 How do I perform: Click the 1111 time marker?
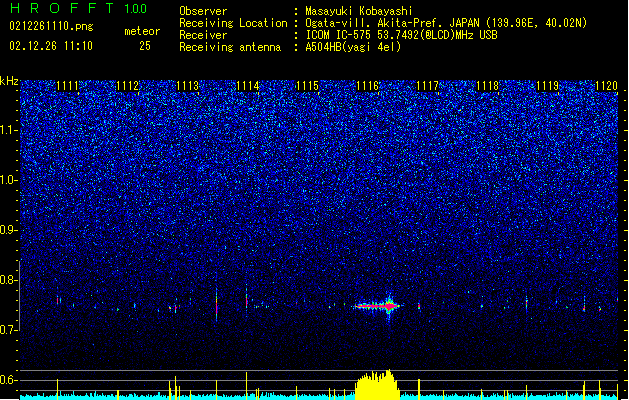67,86
